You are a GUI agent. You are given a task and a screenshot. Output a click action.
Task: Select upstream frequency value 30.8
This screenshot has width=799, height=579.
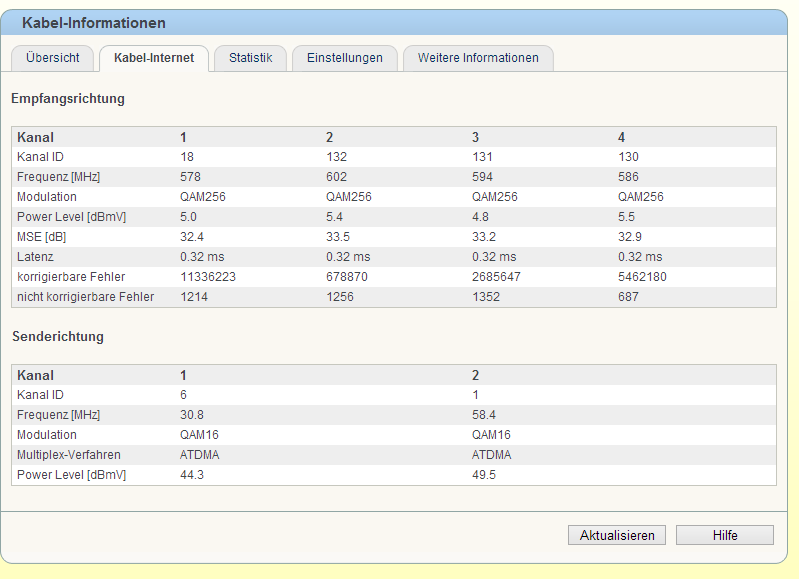click(x=190, y=415)
